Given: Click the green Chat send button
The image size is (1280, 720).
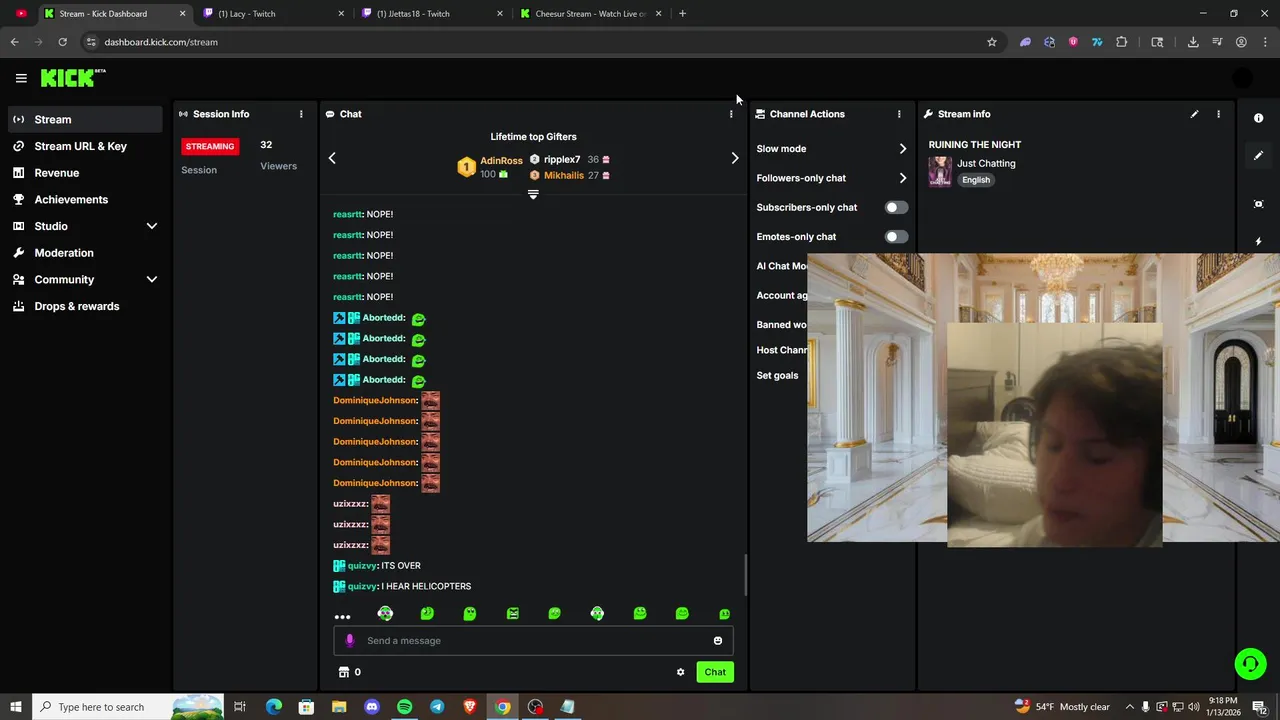Looking at the screenshot, I should point(715,672).
